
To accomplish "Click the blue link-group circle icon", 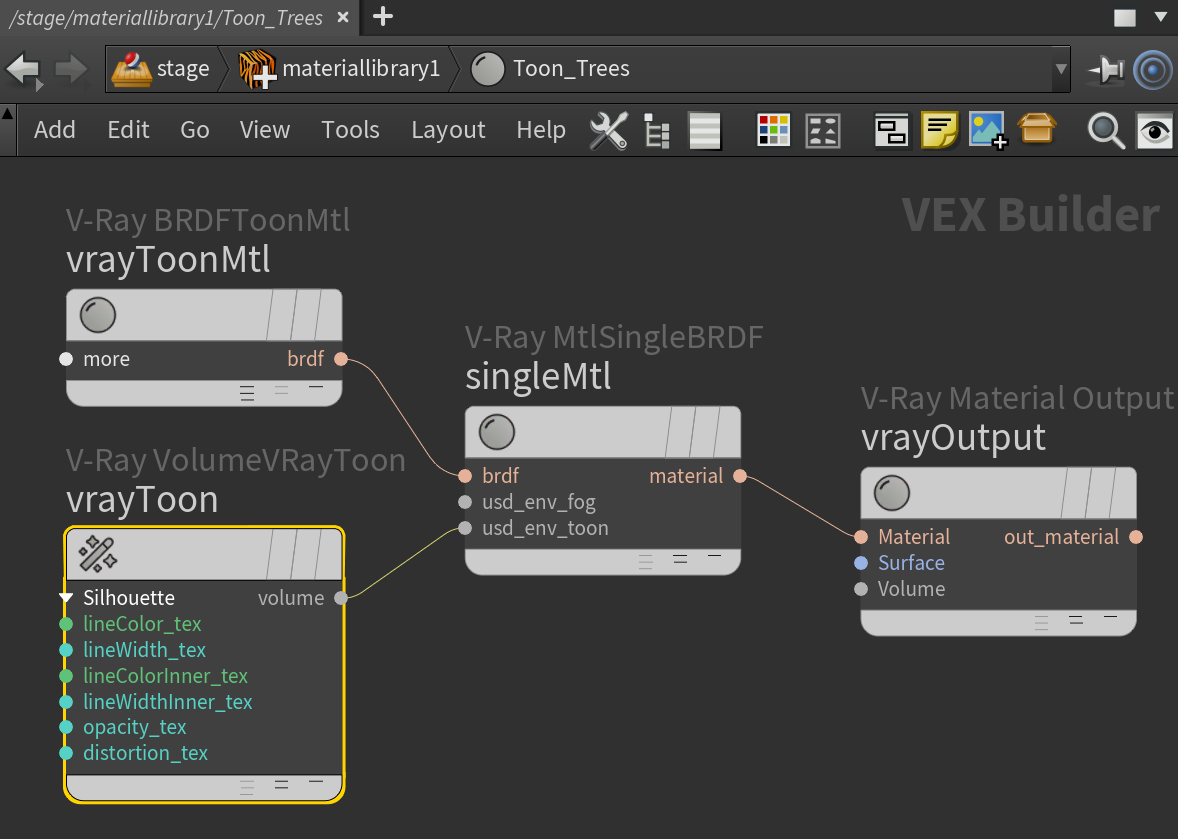I will [1153, 70].
